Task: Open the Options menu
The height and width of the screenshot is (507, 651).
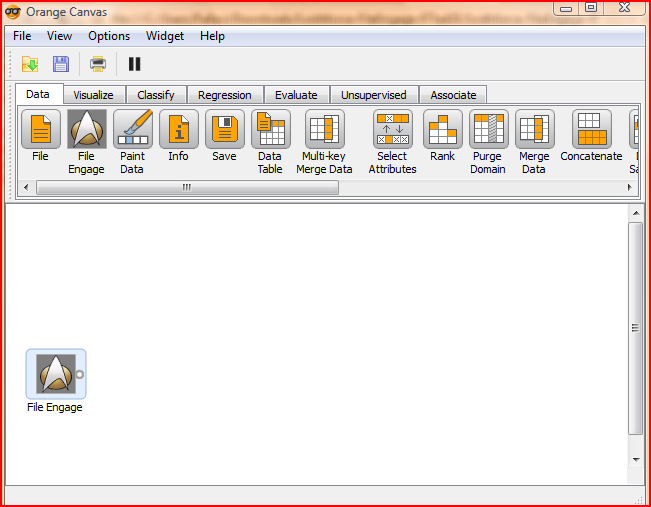Action: pos(109,36)
